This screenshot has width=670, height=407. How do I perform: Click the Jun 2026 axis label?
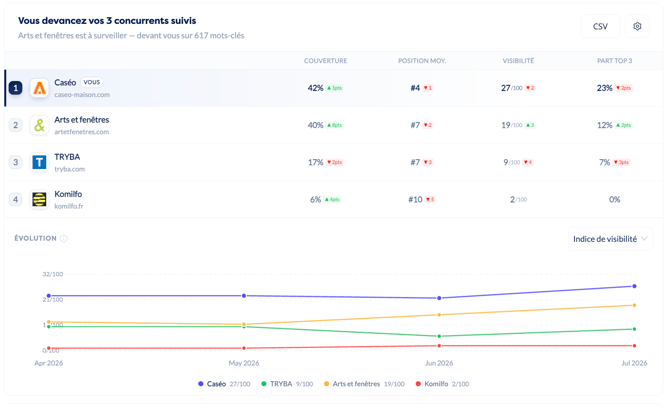[439, 363]
